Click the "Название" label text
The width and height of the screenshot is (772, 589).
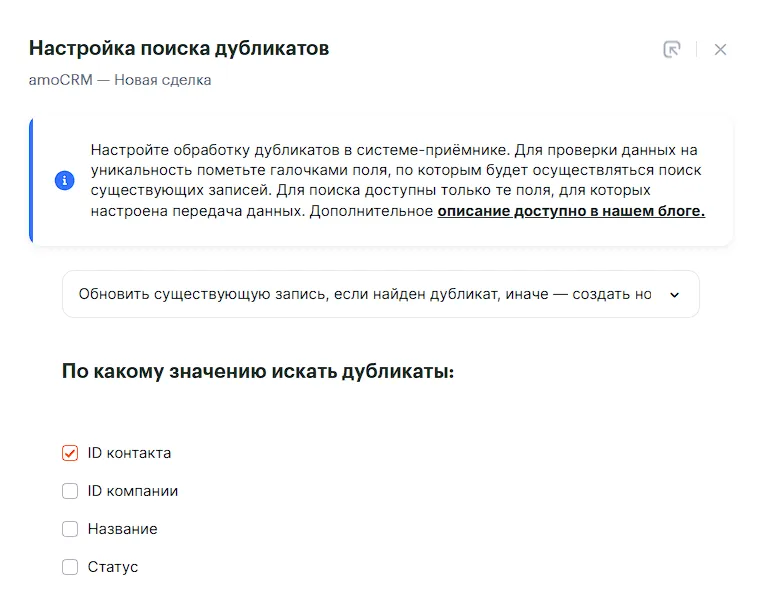click(x=122, y=529)
